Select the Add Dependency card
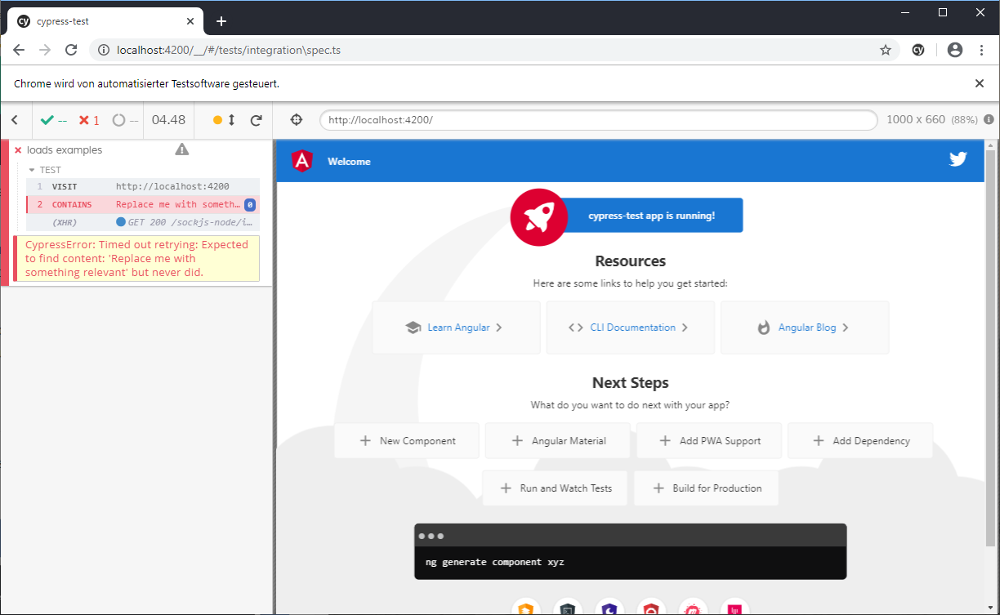Screen dimensions: 1000x615 click(x=860, y=441)
